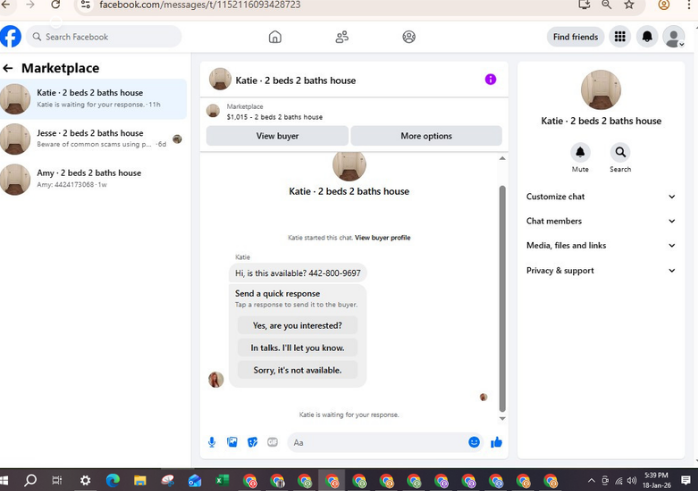Expand the Customize chat section
The height and width of the screenshot is (491, 698).
601,197
